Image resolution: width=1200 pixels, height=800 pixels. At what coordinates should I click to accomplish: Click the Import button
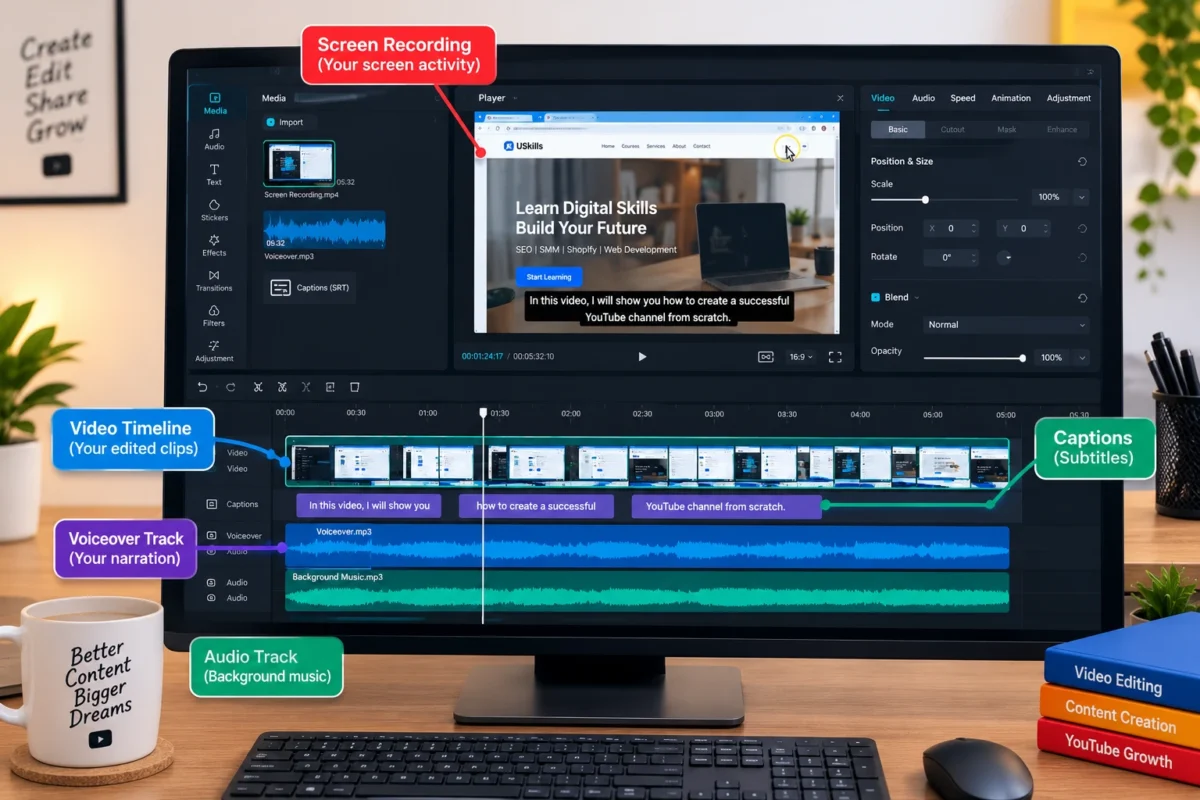tap(289, 122)
